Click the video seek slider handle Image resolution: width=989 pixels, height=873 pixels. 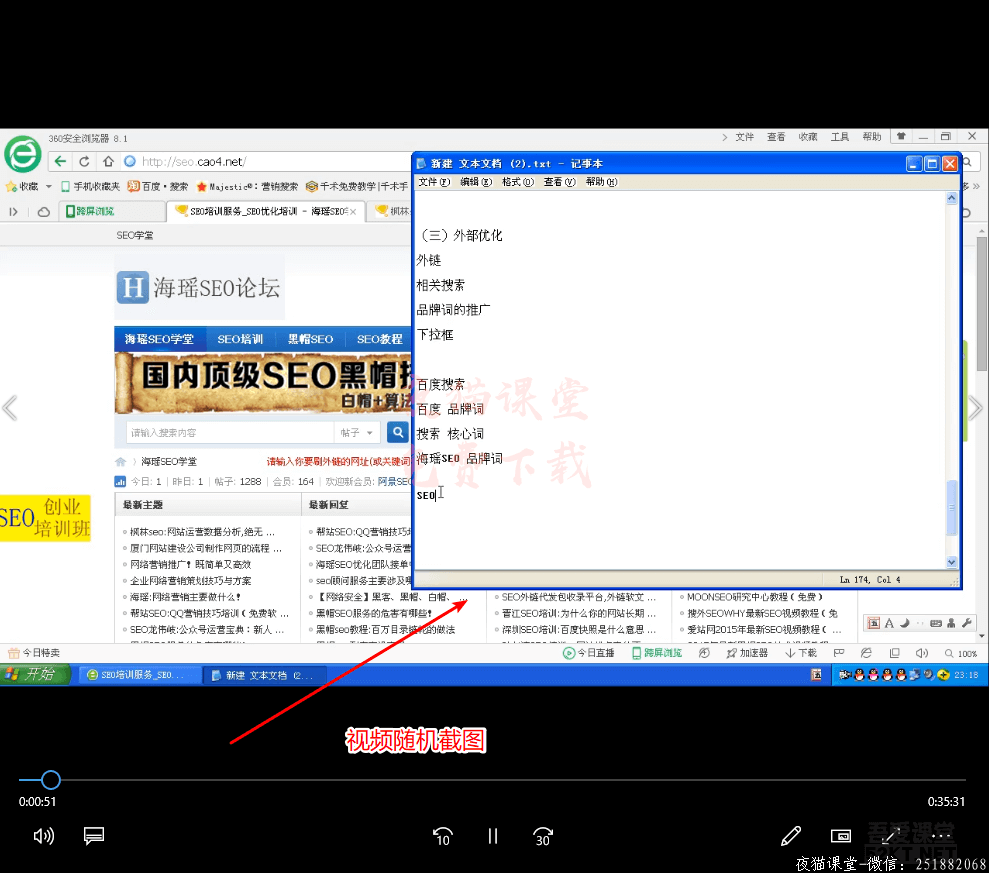pyautogui.click(x=51, y=780)
